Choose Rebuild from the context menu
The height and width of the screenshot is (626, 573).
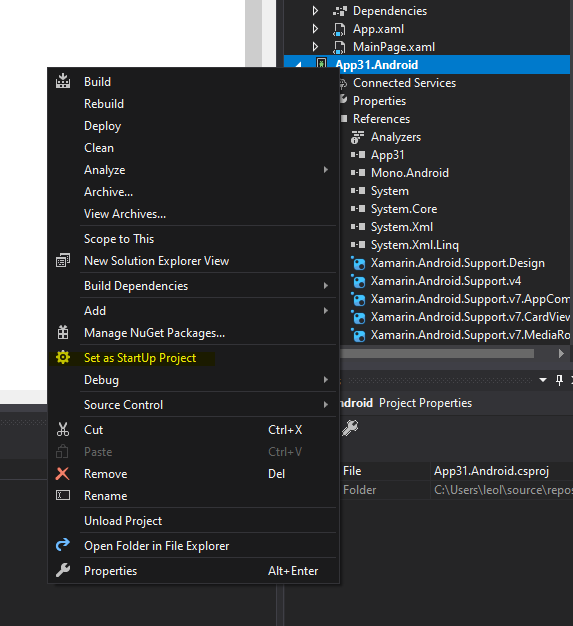[x=104, y=104]
